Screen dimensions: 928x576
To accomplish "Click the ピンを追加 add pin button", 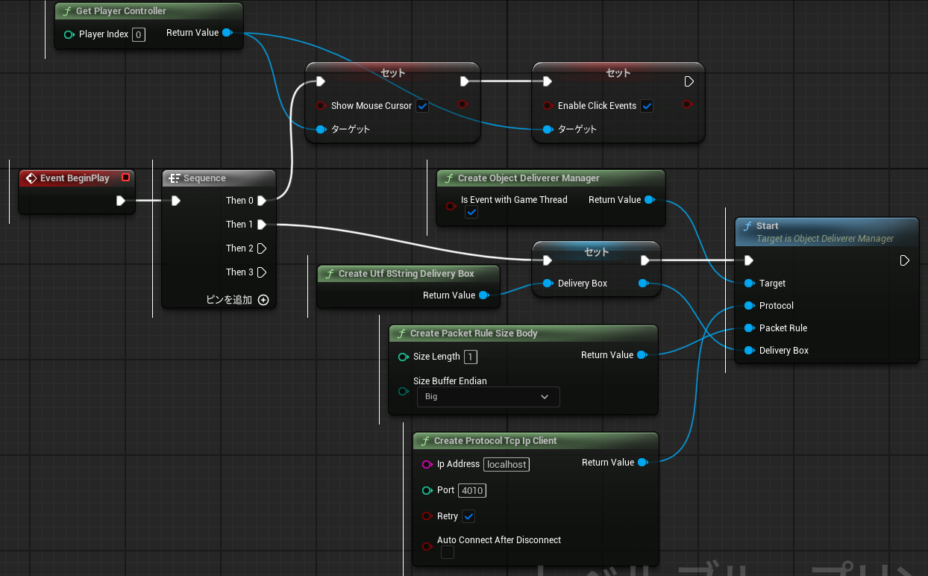I will [x=237, y=300].
